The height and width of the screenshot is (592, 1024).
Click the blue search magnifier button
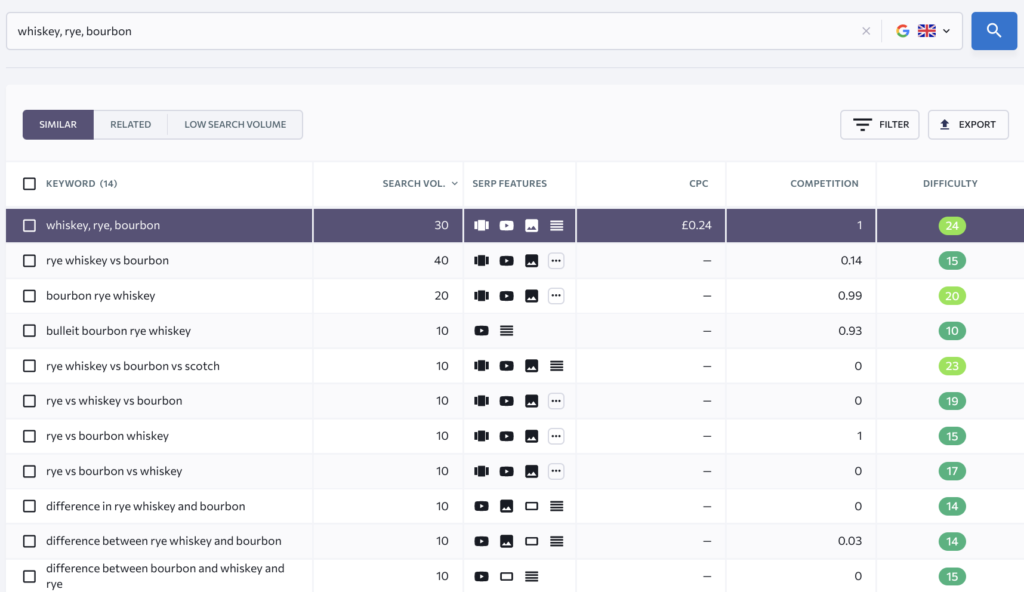click(x=993, y=31)
